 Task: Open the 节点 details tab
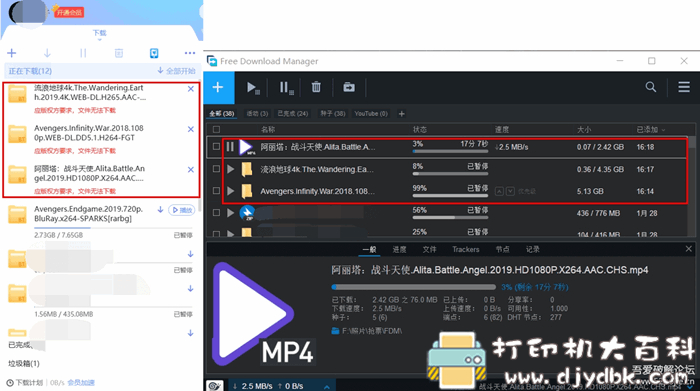[x=502, y=250]
